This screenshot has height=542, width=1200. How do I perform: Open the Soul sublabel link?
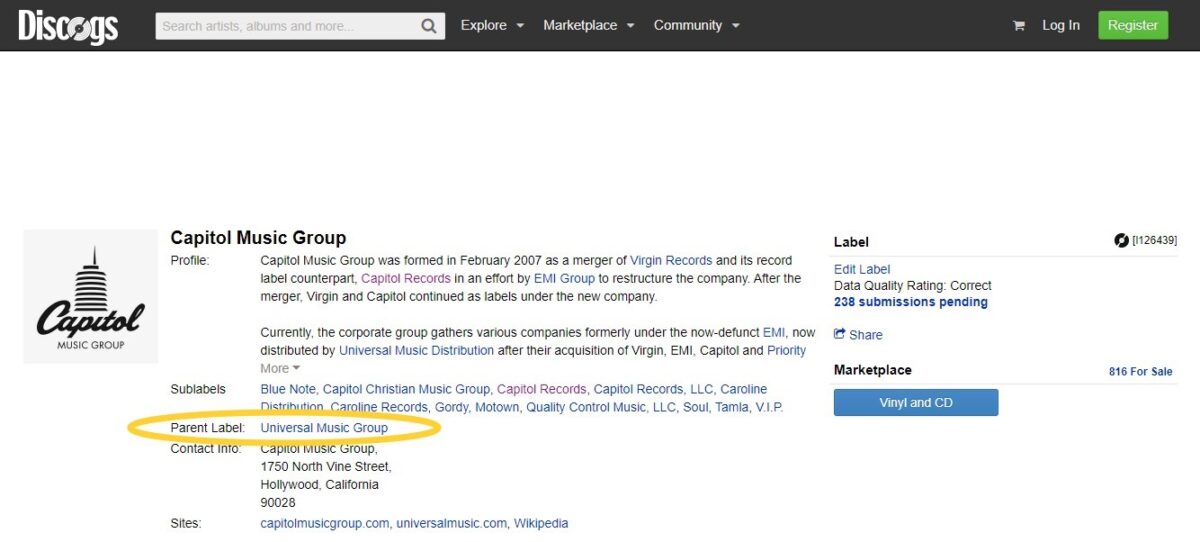pyautogui.click(x=695, y=407)
